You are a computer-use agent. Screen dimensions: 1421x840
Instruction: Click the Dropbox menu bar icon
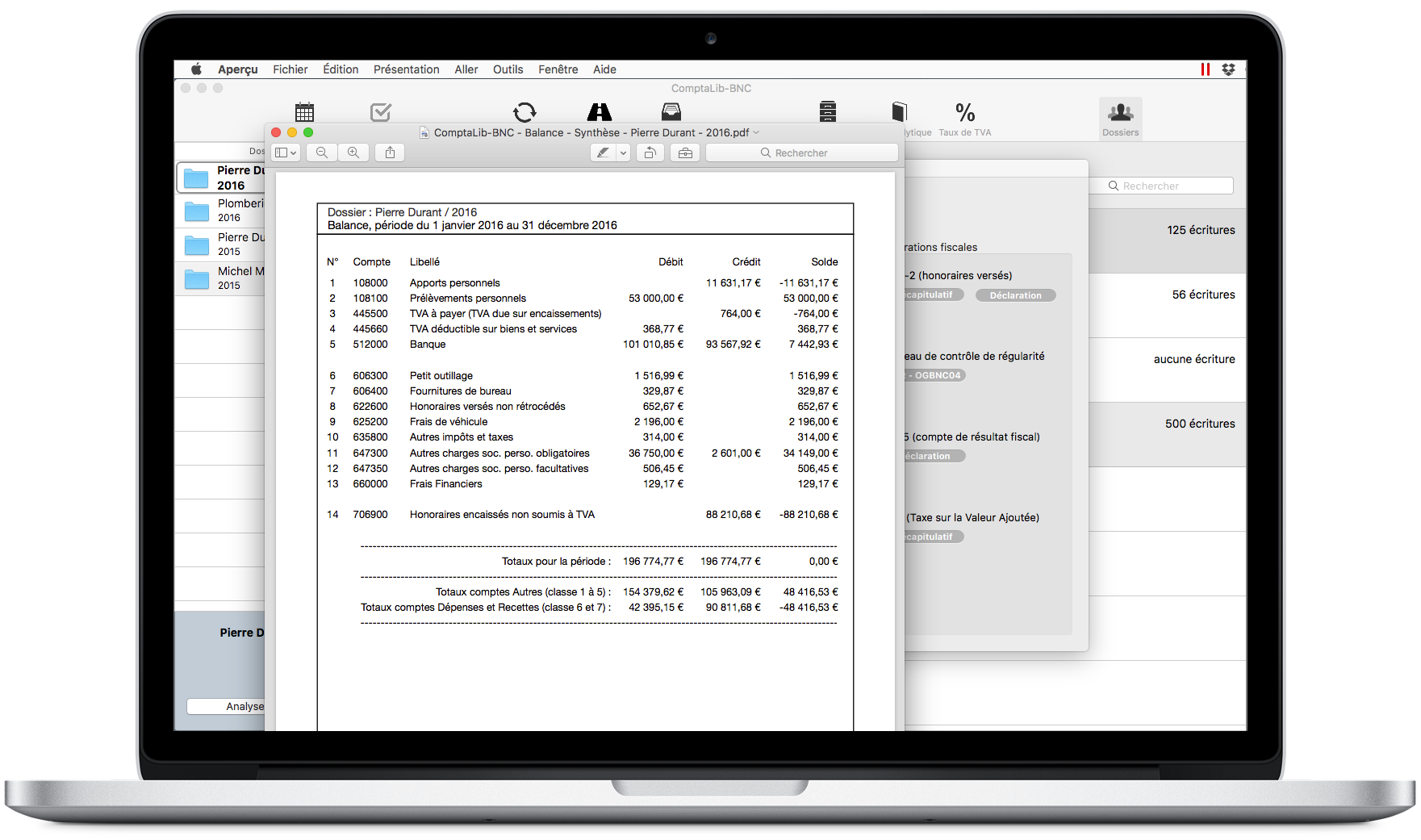click(1228, 69)
